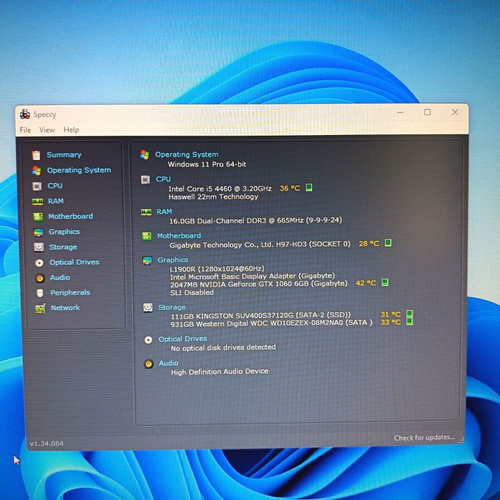Click the version number v1.34.084
The image size is (500, 500).
[x=46, y=444]
